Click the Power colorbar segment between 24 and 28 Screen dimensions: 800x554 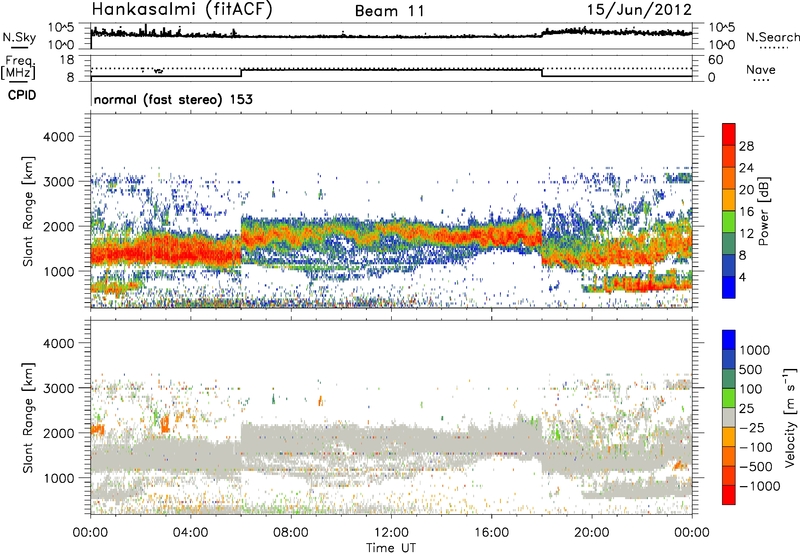tap(729, 156)
